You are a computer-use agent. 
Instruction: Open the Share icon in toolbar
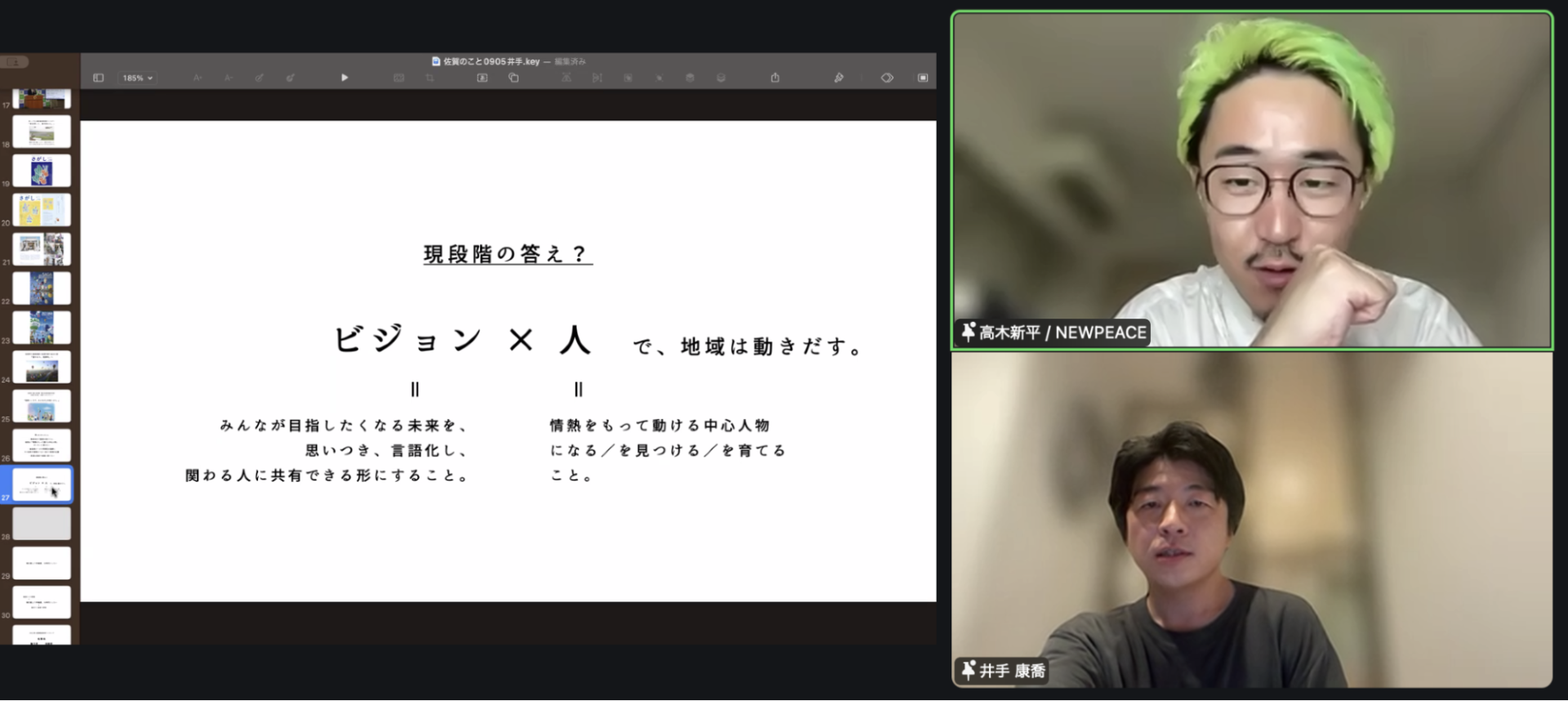[x=775, y=78]
